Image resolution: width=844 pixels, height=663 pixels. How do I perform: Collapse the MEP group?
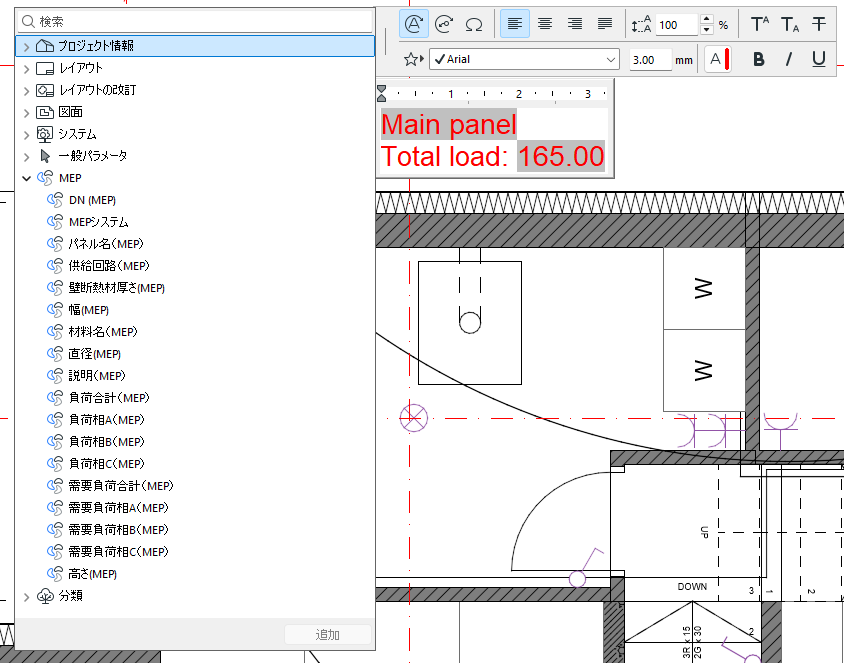click(26, 179)
